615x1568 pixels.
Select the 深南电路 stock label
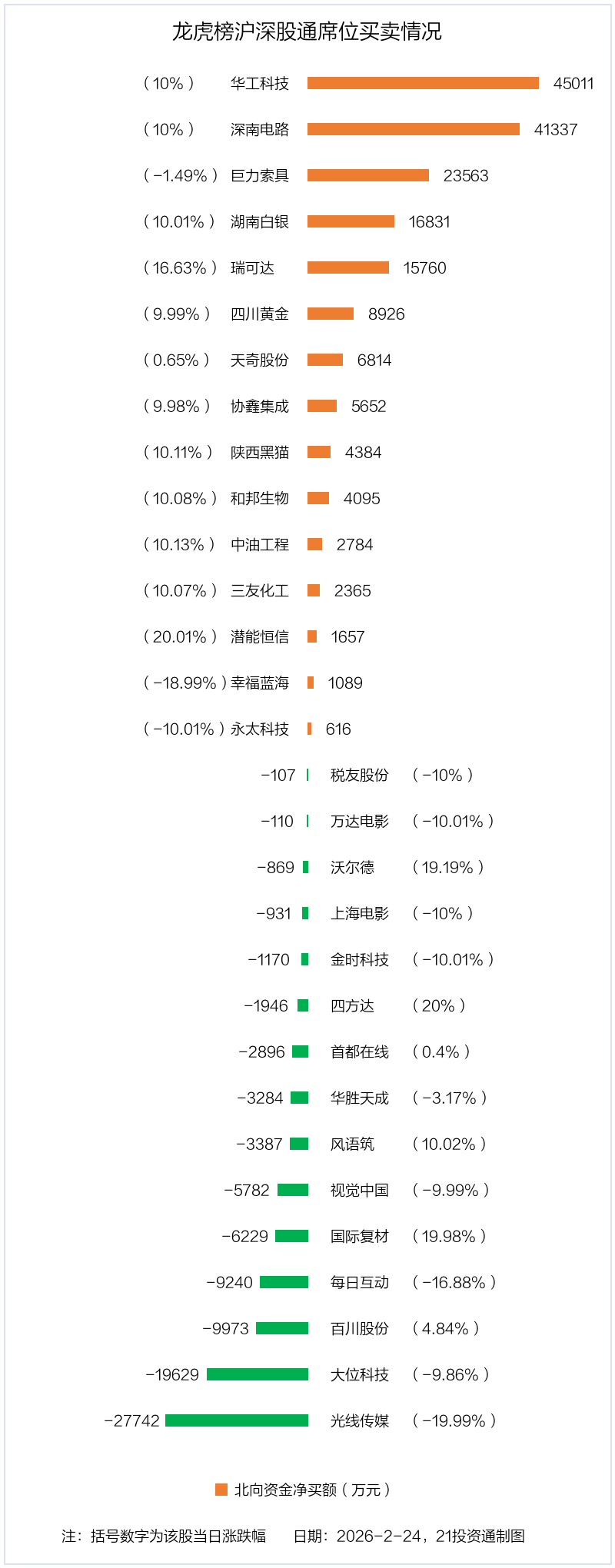coord(260,129)
